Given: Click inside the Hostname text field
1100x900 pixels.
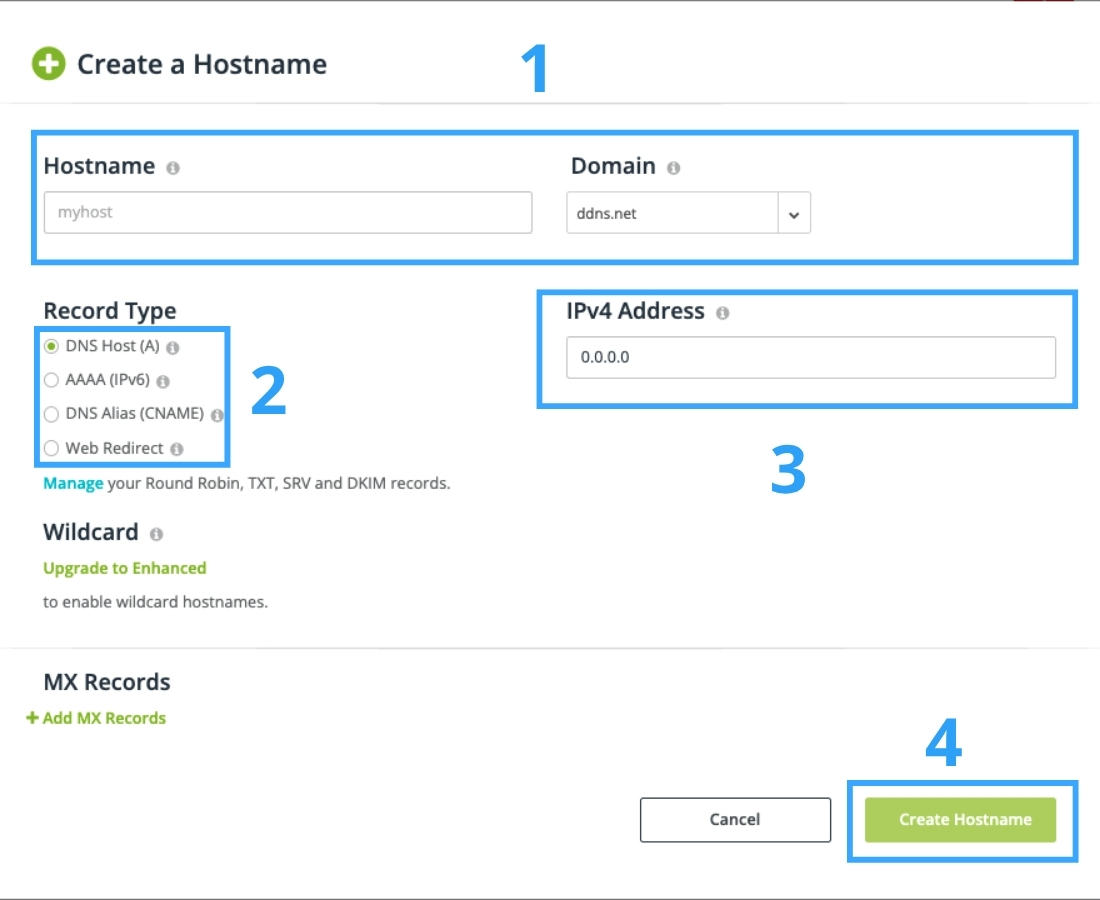Looking at the screenshot, I should click(287, 212).
